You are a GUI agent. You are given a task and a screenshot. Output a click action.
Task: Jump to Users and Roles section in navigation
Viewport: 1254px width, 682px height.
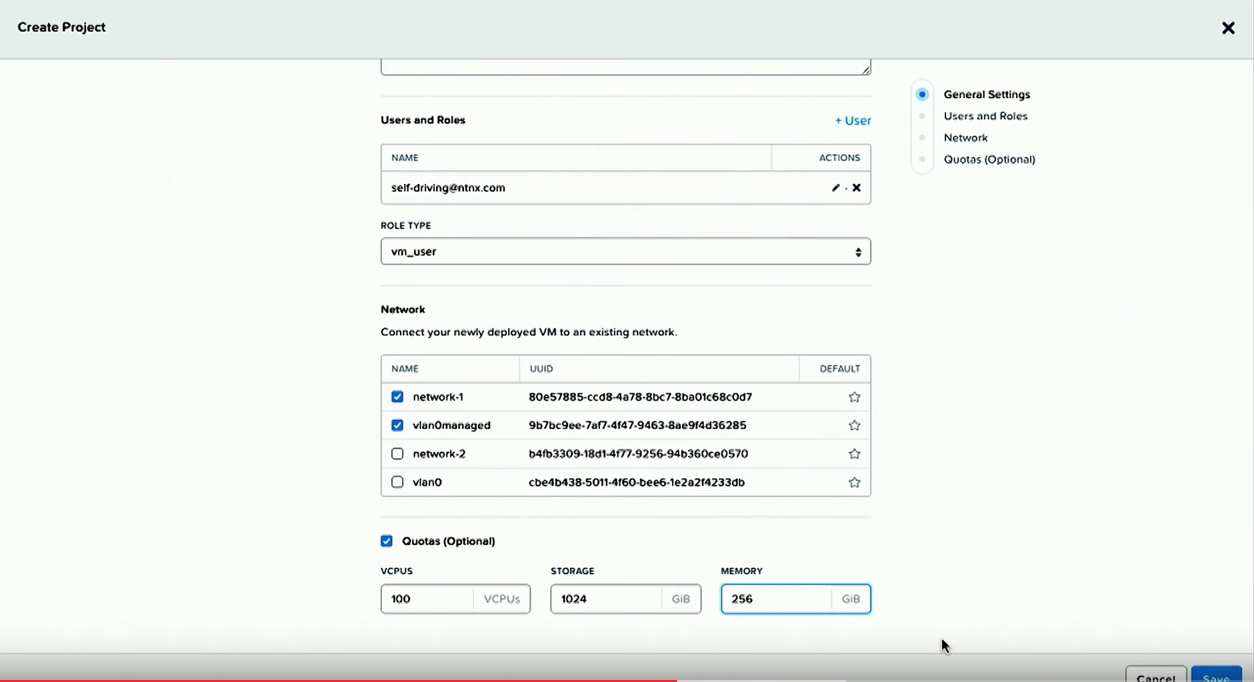point(986,116)
